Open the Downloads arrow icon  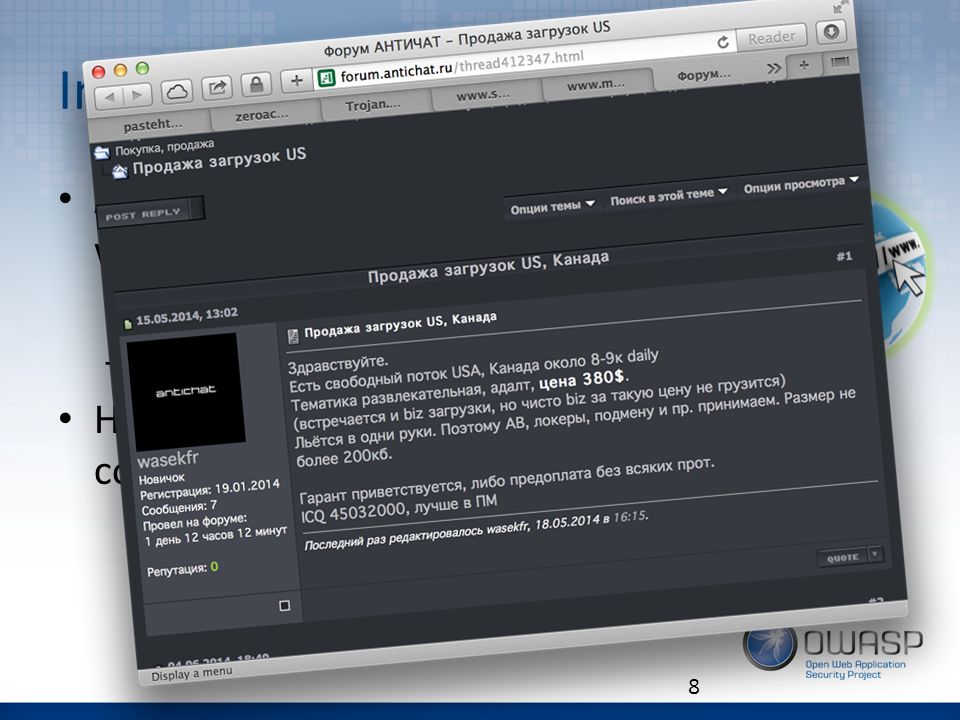pyautogui.click(x=831, y=32)
